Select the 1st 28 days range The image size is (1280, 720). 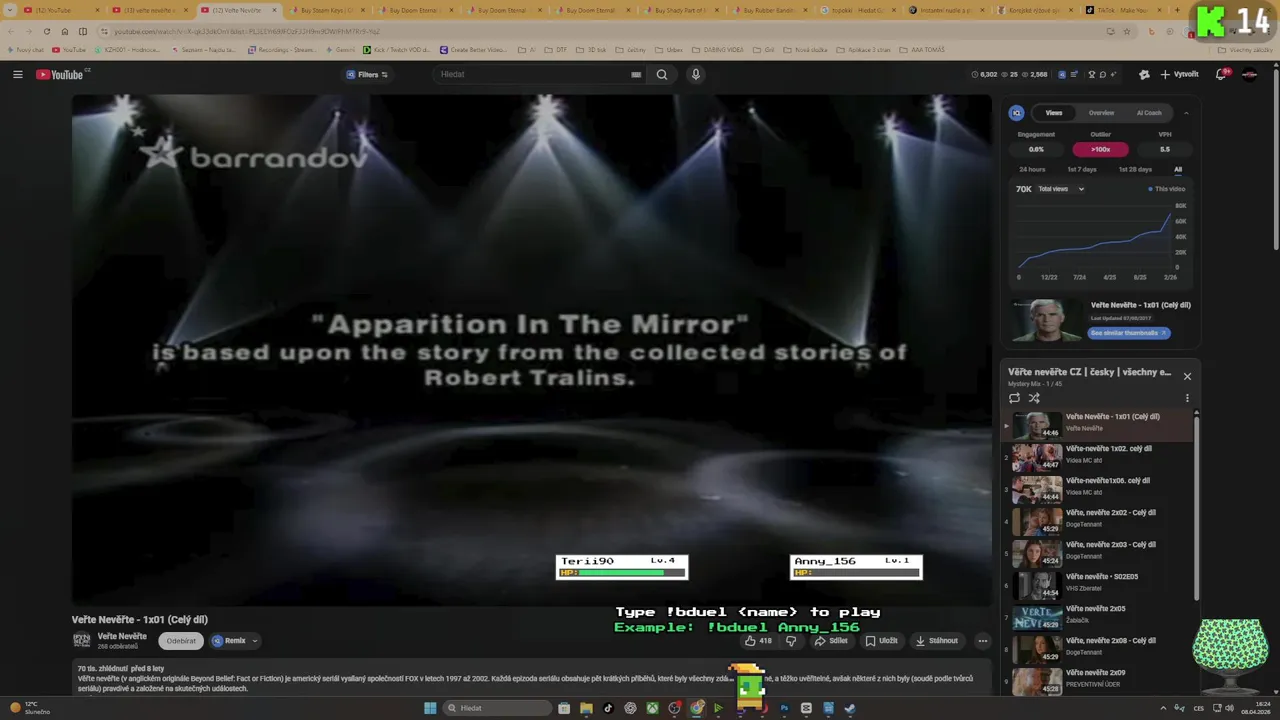1135,169
